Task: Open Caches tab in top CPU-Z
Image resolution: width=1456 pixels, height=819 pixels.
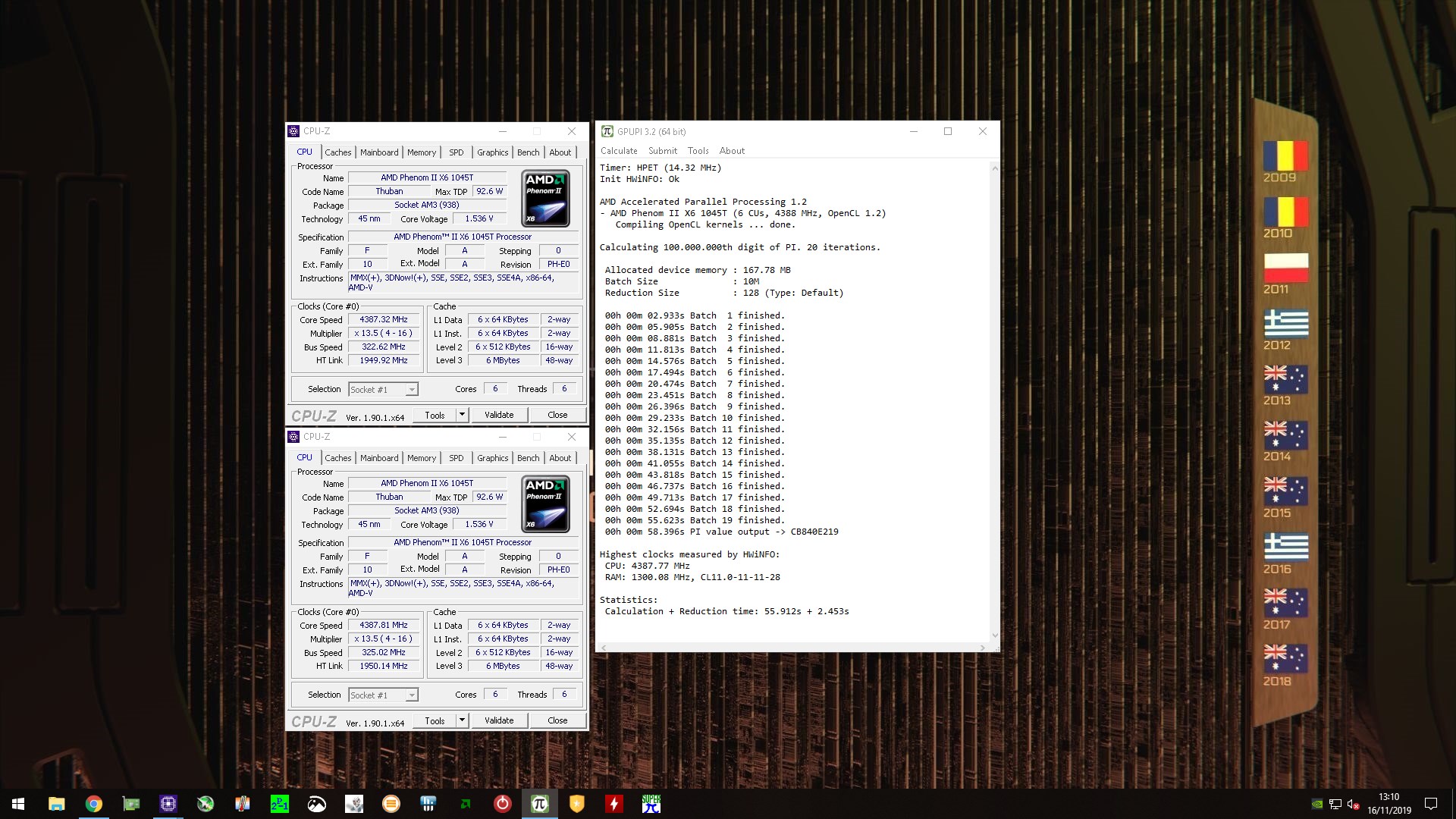Action: [337, 152]
